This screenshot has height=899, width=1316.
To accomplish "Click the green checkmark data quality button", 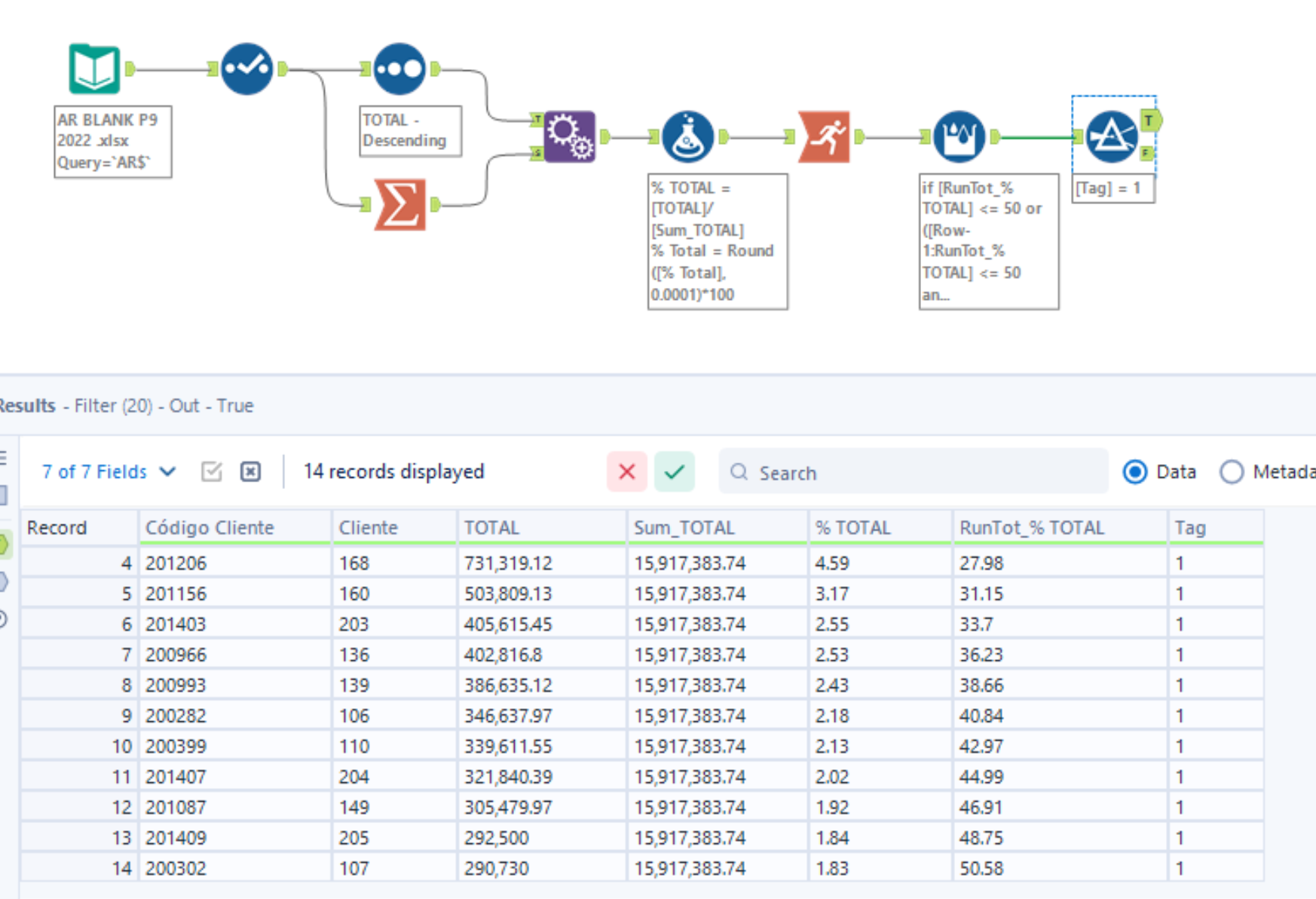I will point(675,472).
